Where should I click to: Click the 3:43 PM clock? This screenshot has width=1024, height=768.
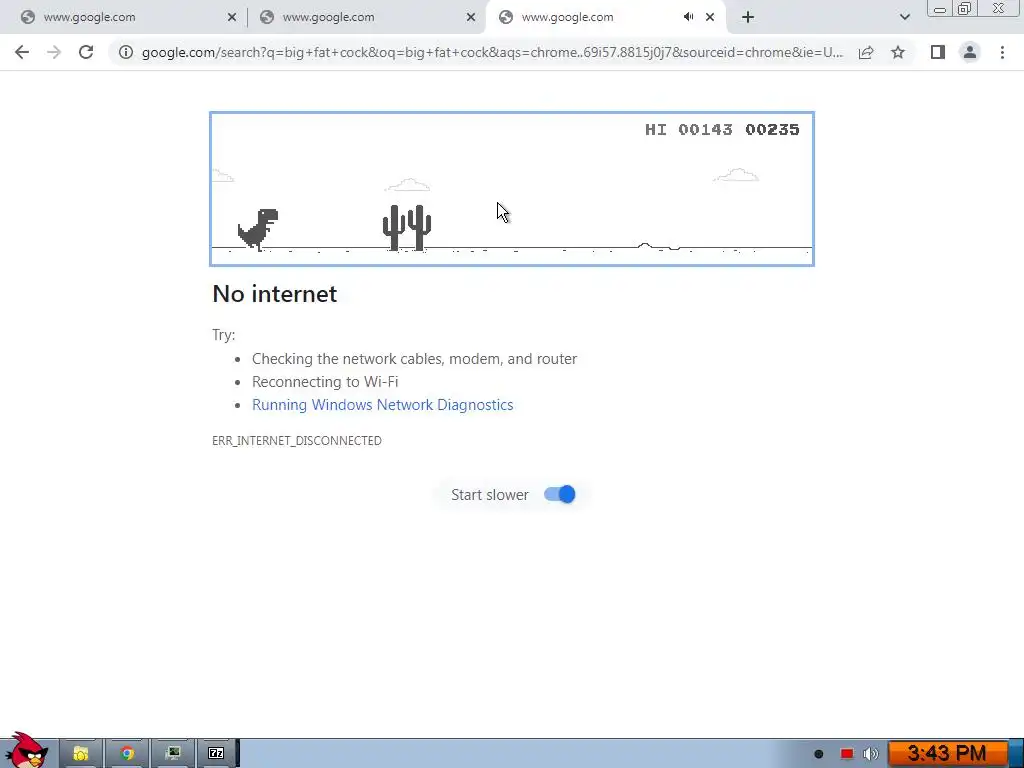coord(947,754)
